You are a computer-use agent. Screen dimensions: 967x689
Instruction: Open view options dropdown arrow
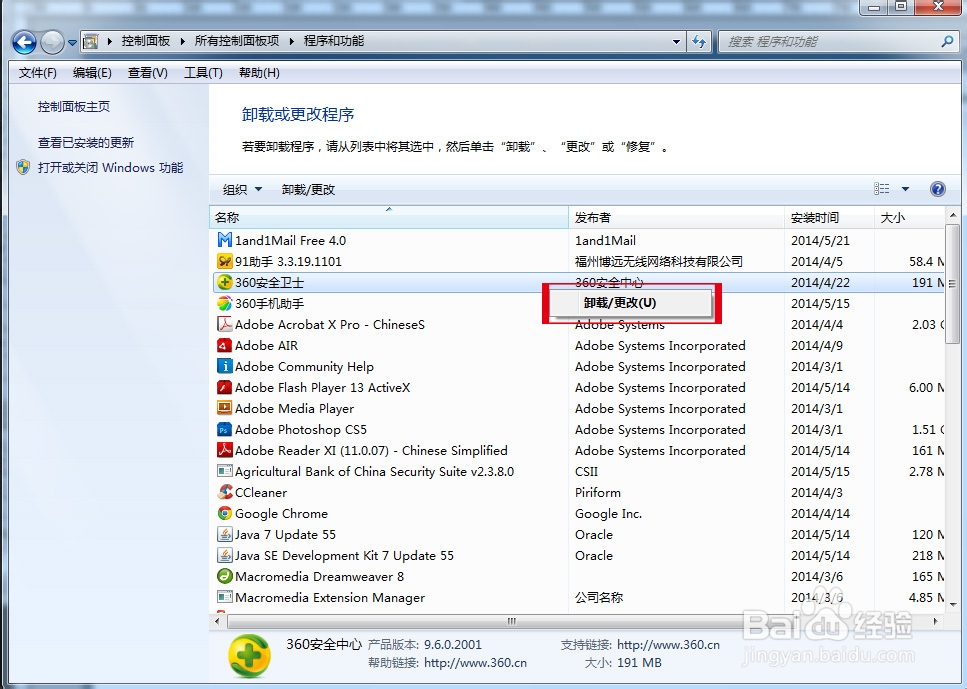click(905, 189)
